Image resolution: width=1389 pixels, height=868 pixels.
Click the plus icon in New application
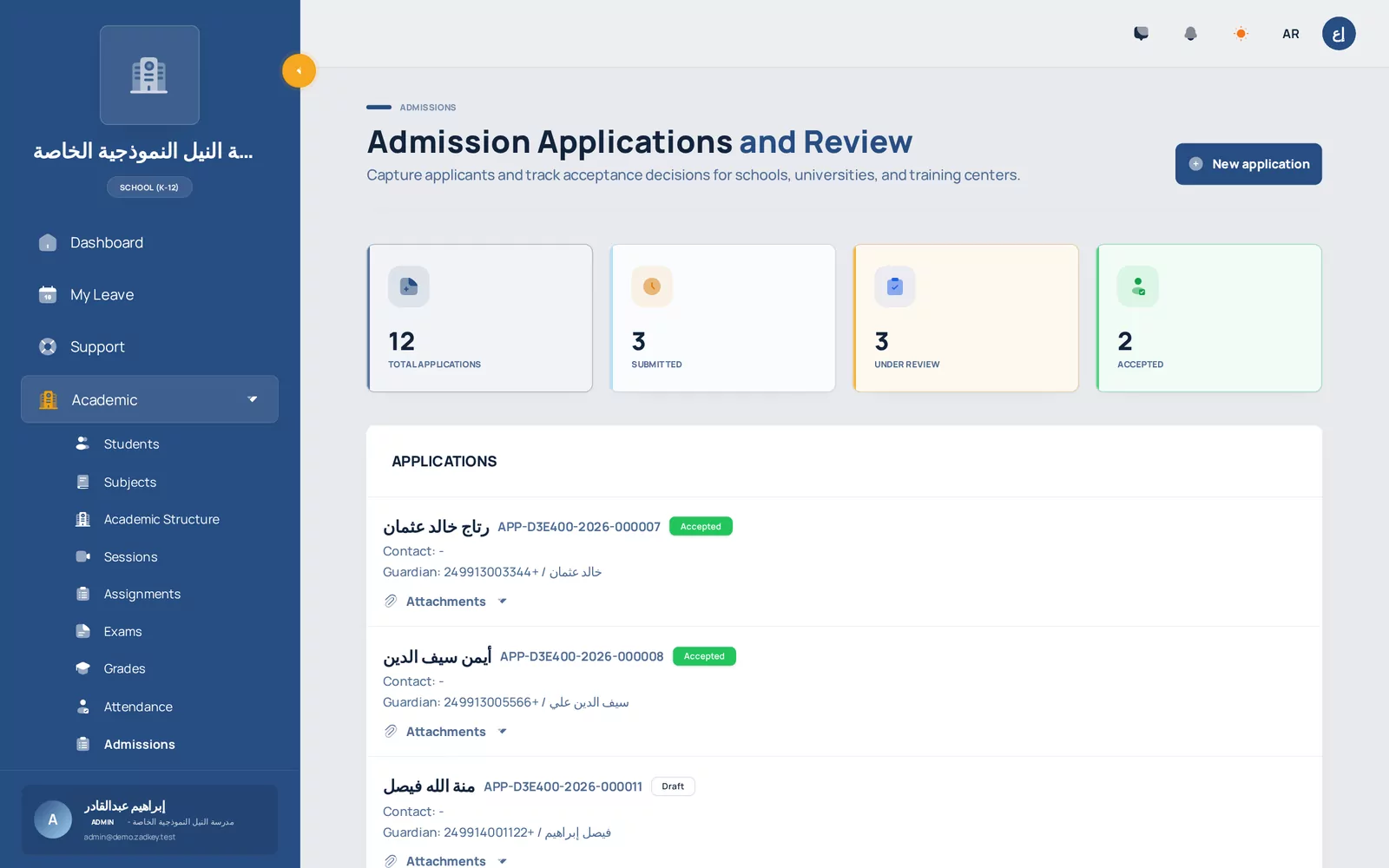(x=1195, y=164)
